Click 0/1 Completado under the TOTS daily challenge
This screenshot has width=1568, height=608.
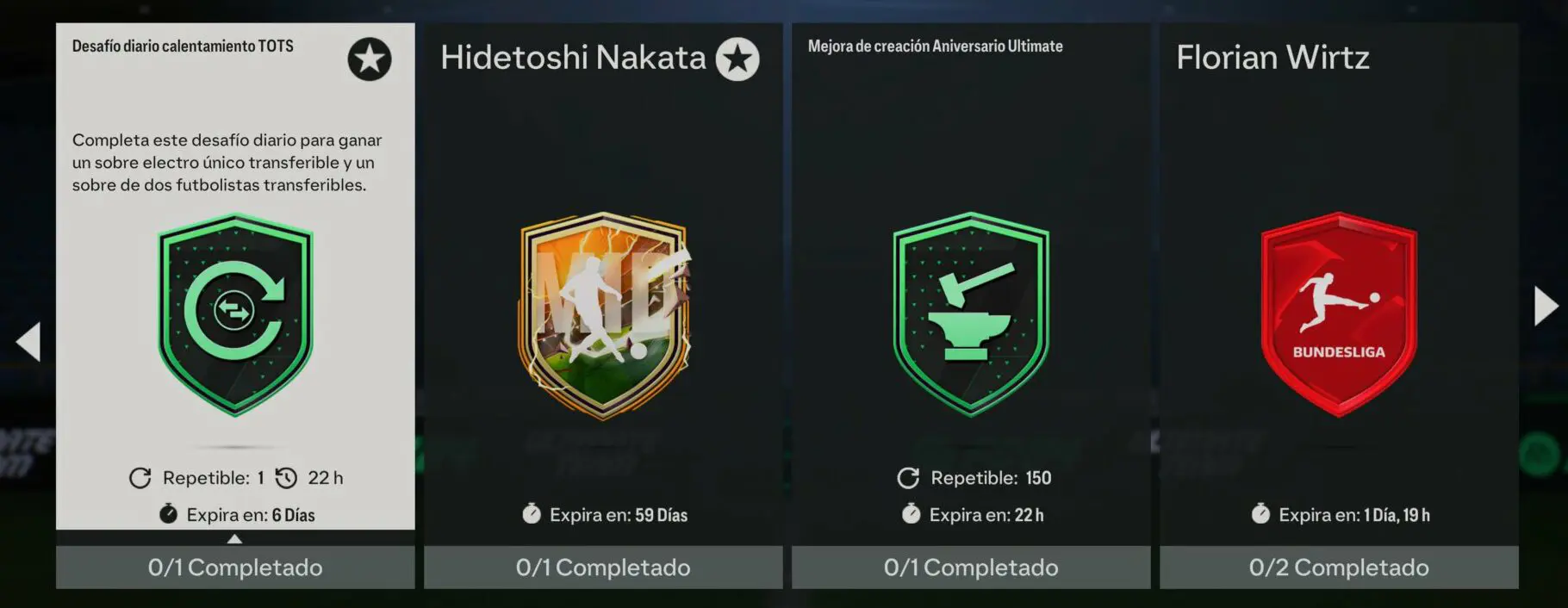click(x=235, y=568)
